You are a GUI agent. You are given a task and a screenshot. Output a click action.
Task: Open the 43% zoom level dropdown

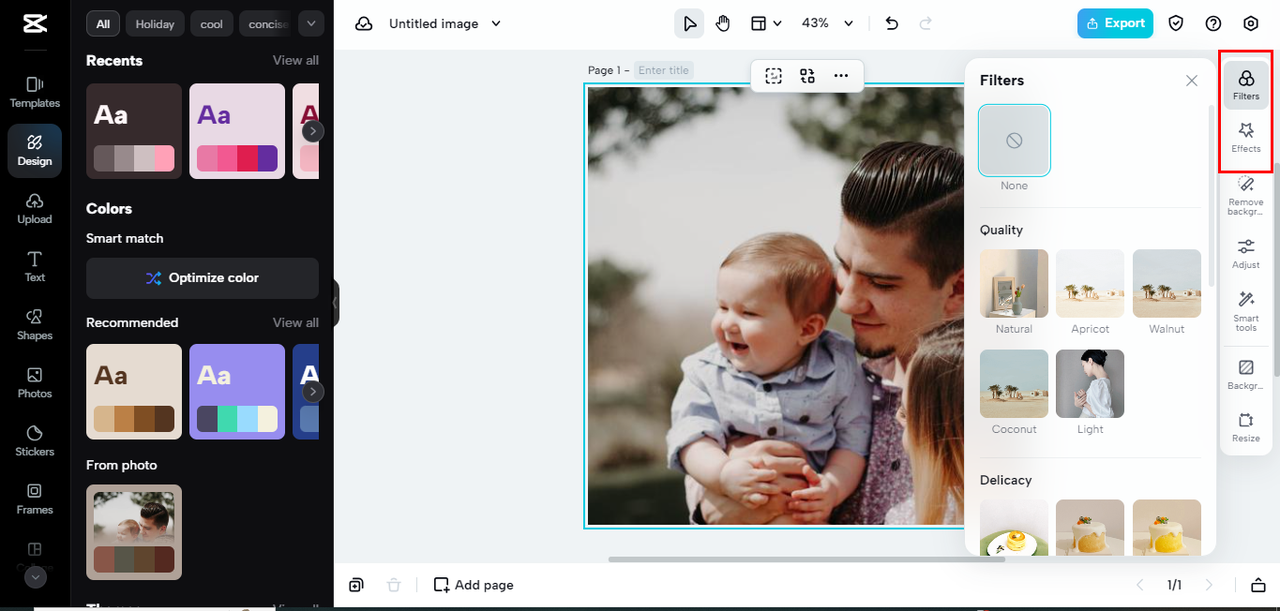pos(828,23)
